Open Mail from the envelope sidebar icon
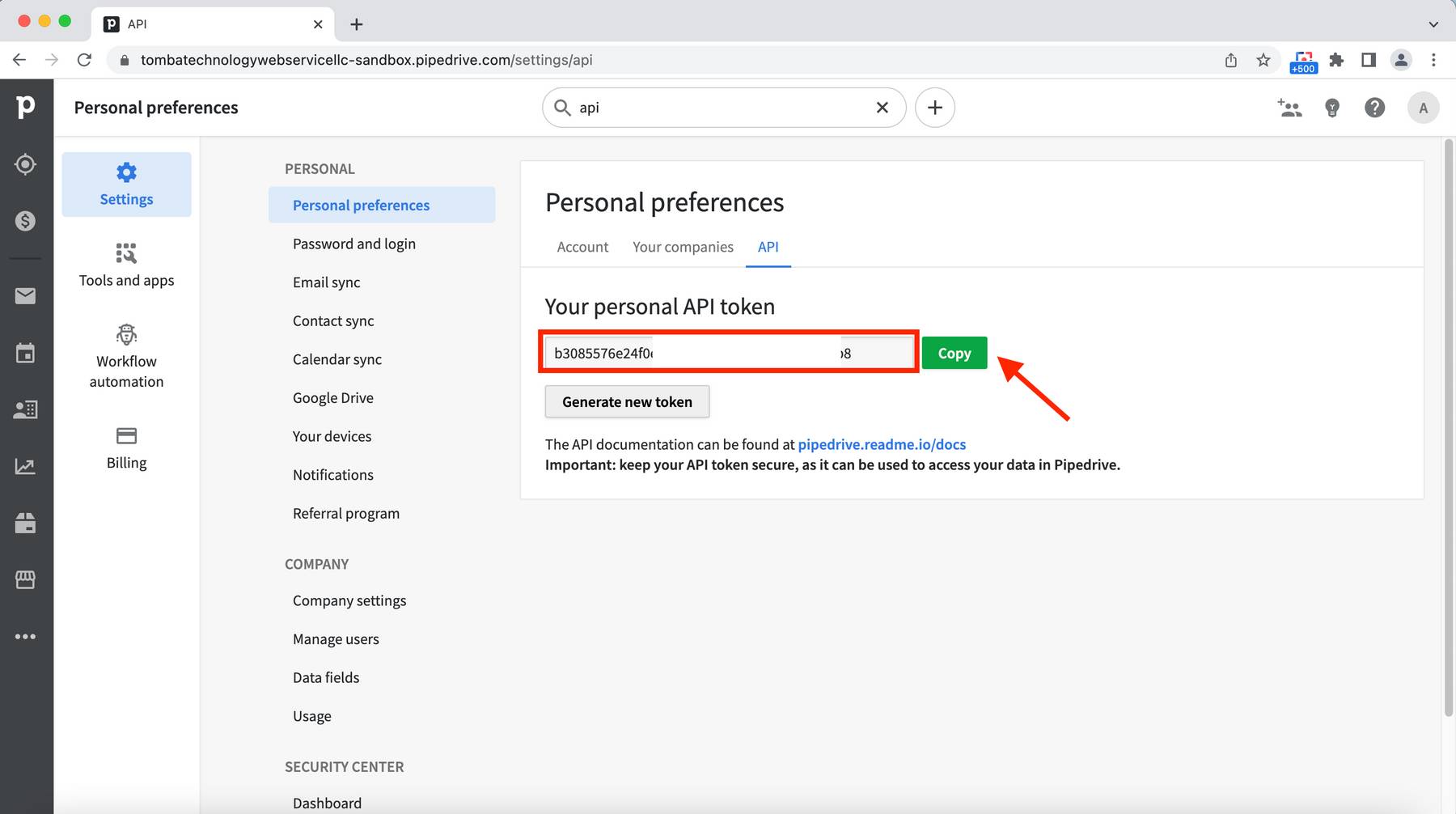Image resolution: width=1456 pixels, height=814 pixels. coord(25,296)
